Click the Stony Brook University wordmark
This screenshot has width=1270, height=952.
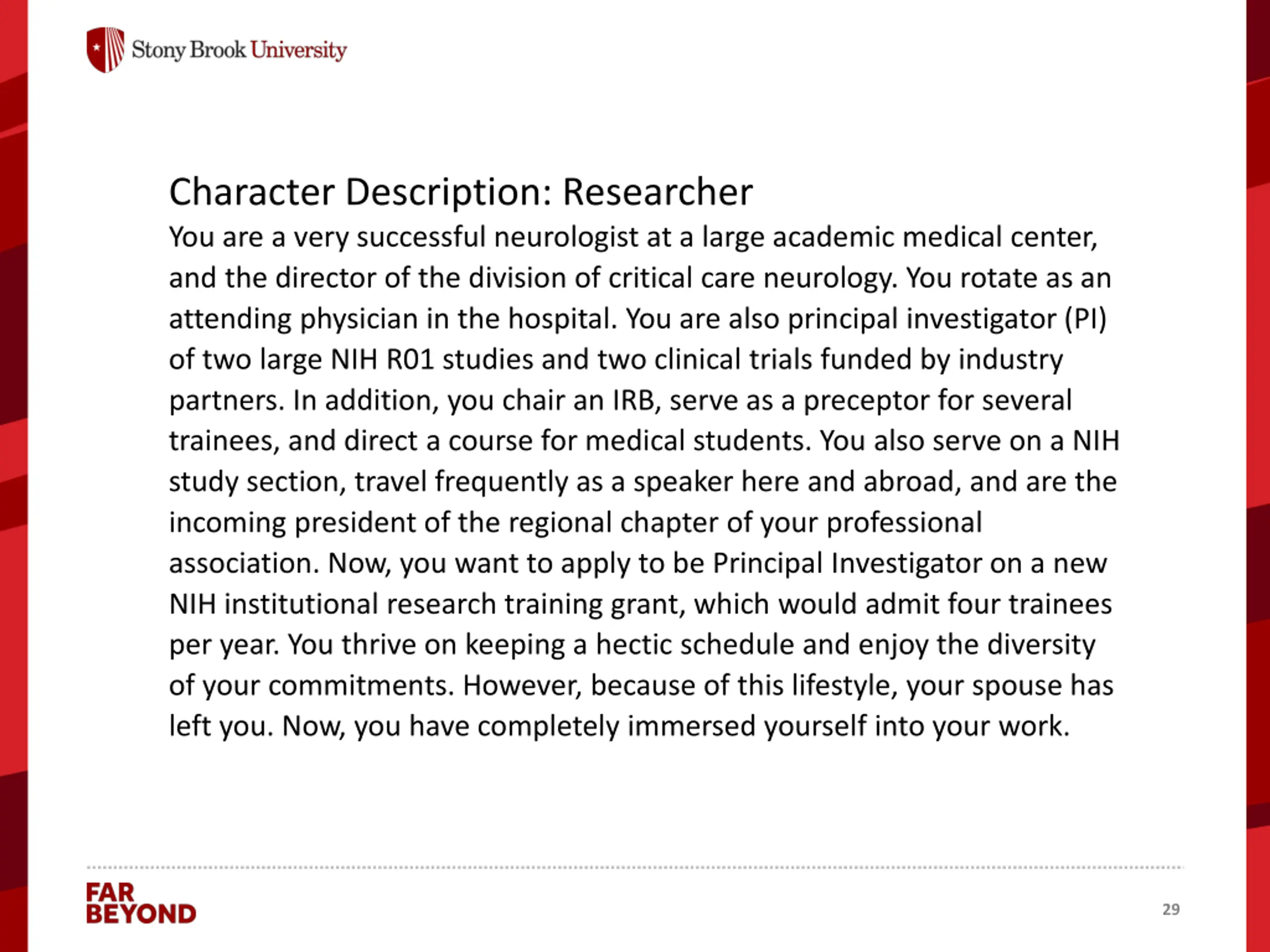[x=240, y=51]
